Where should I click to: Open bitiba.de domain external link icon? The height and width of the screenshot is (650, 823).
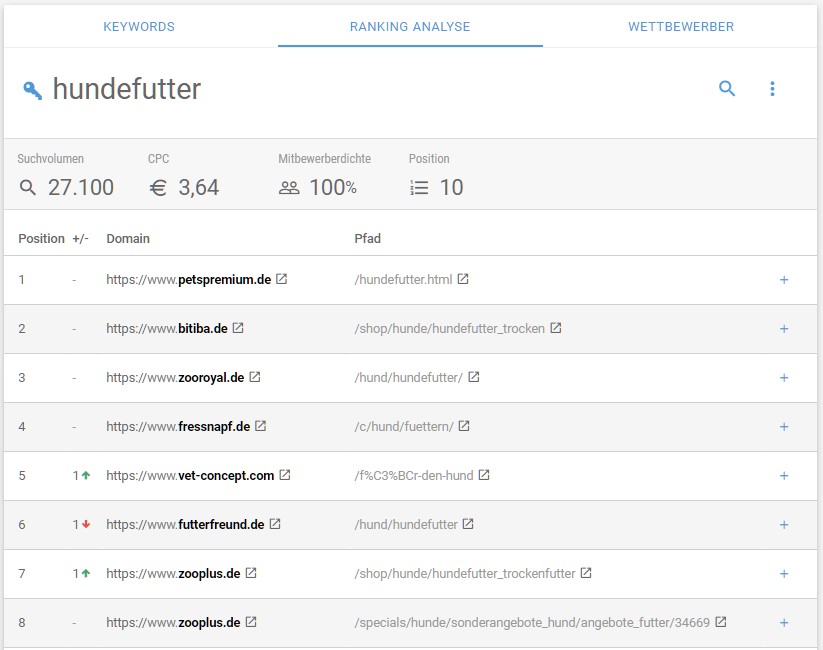pyautogui.click(x=238, y=328)
